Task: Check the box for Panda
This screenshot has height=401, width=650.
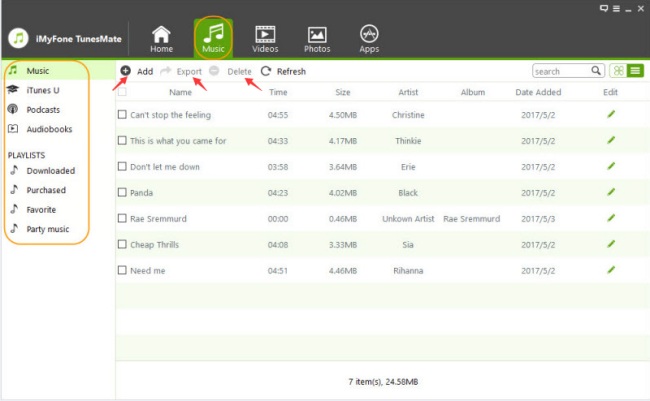Action: click(122, 192)
